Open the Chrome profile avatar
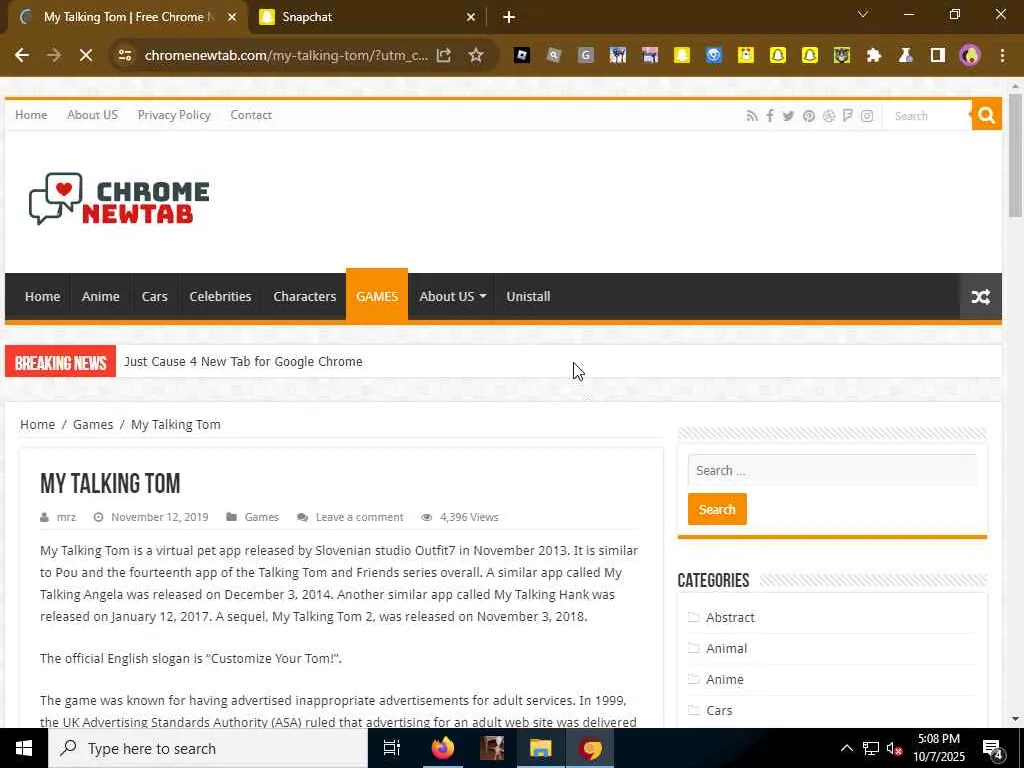 tap(970, 56)
